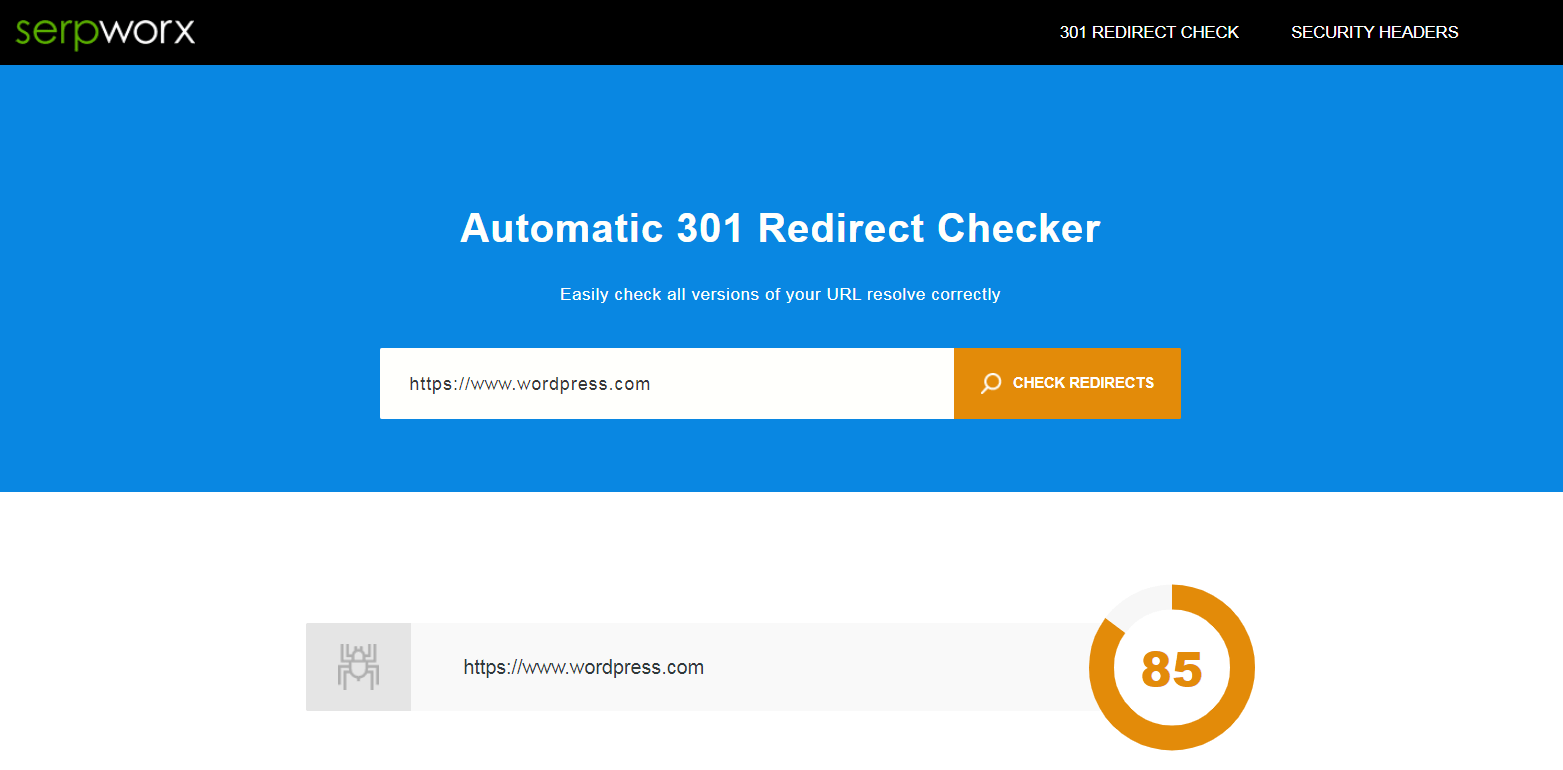Click the search icon inside the orange button
1563x770 pixels.
tap(990, 383)
